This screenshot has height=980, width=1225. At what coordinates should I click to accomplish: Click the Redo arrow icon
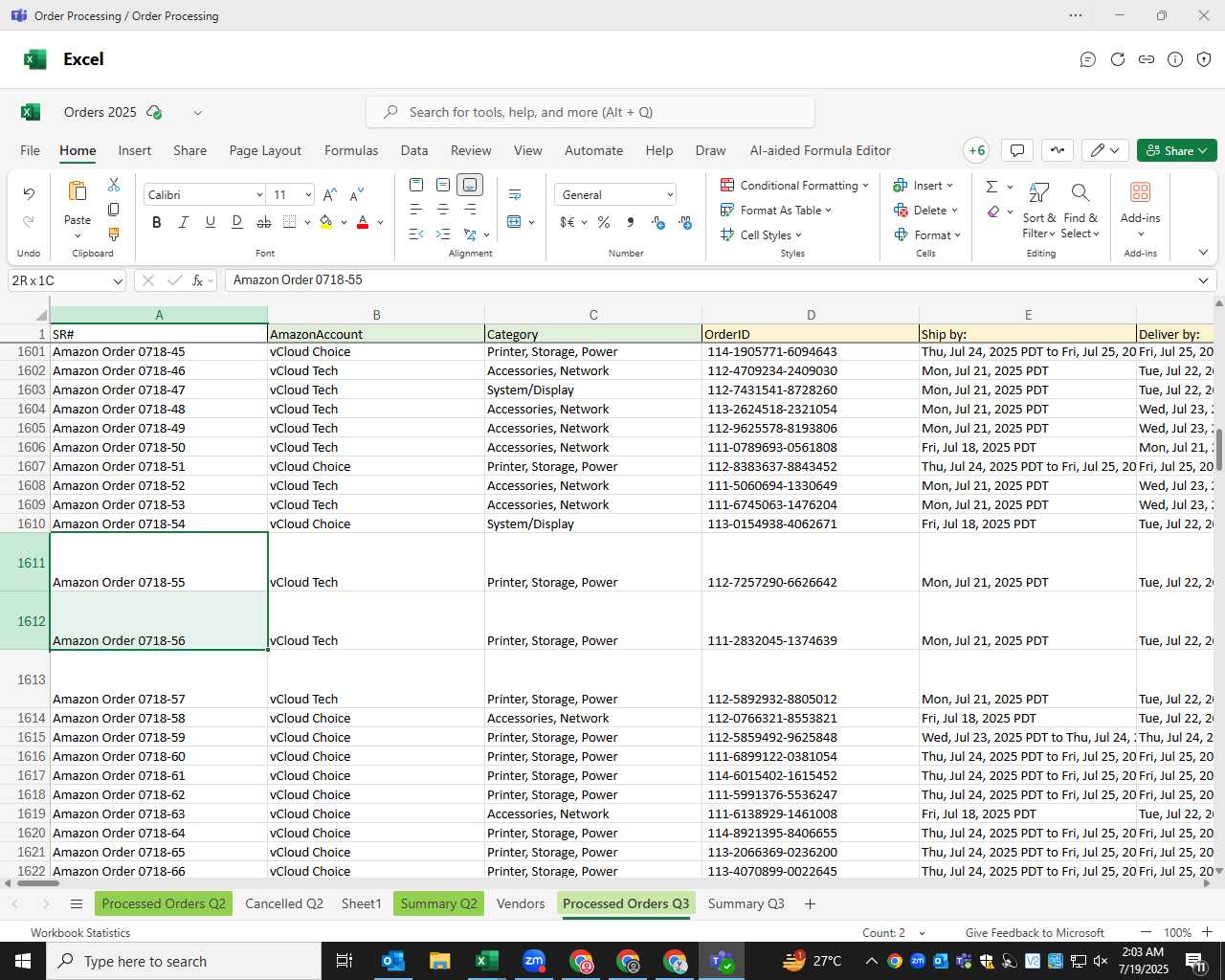29,221
